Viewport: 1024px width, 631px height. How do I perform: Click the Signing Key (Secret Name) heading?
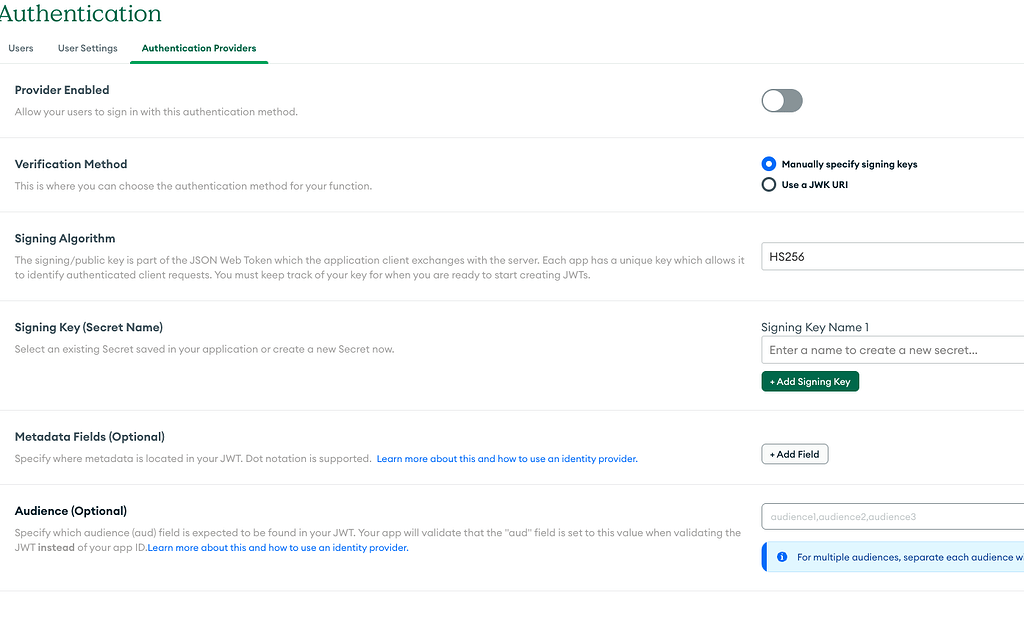89,327
